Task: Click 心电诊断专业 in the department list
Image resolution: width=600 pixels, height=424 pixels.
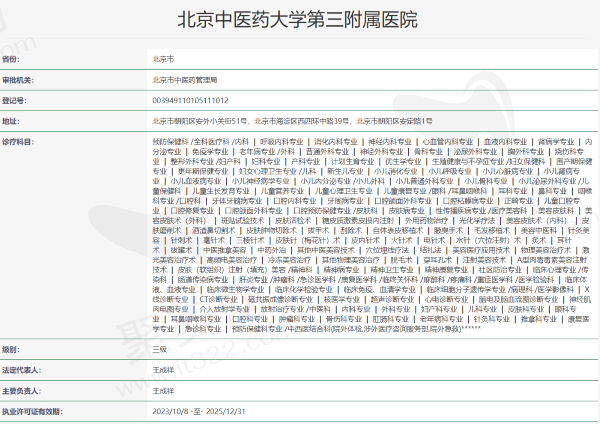Action: (446, 300)
